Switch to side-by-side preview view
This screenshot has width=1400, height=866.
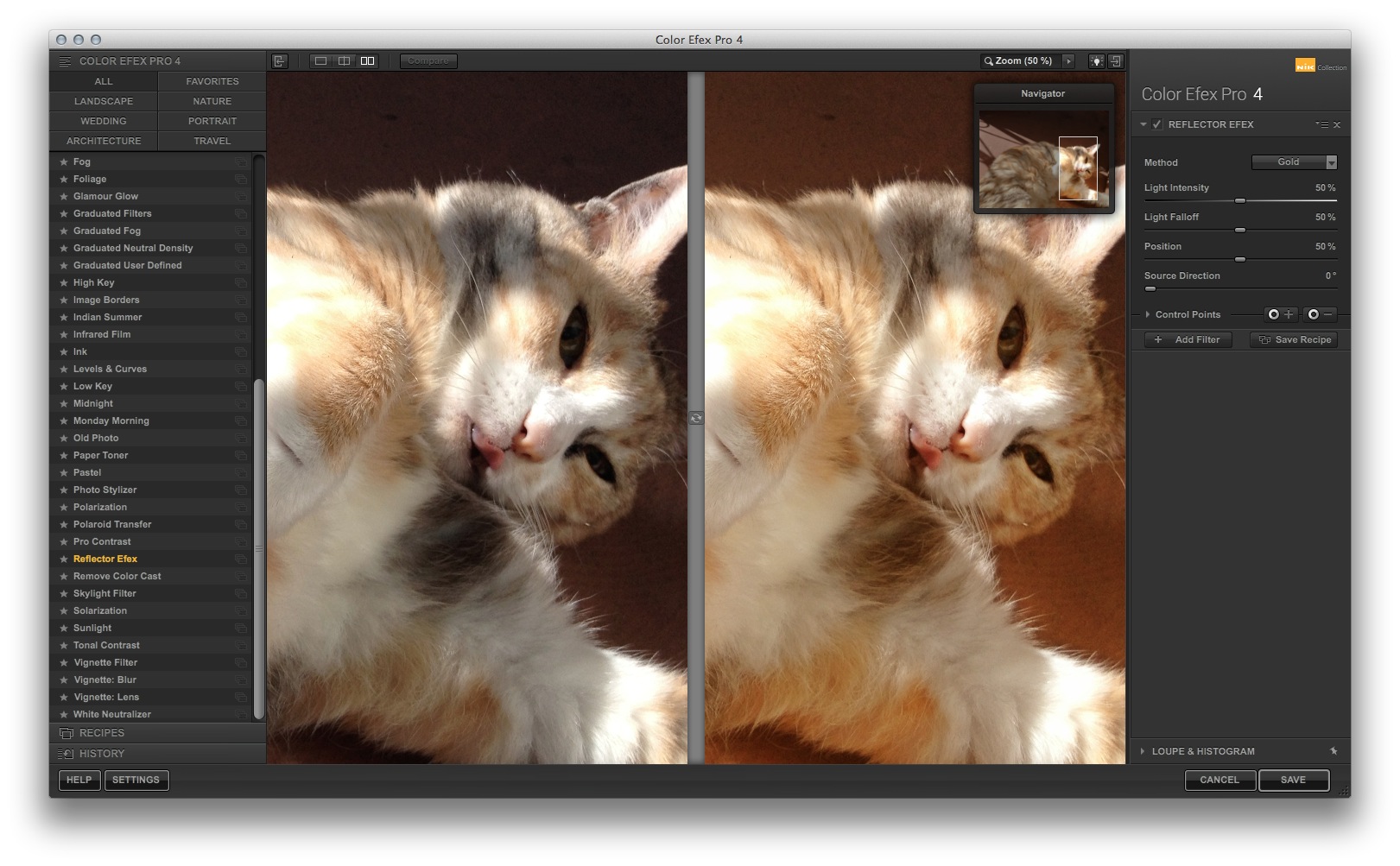[x=367, y=61]
